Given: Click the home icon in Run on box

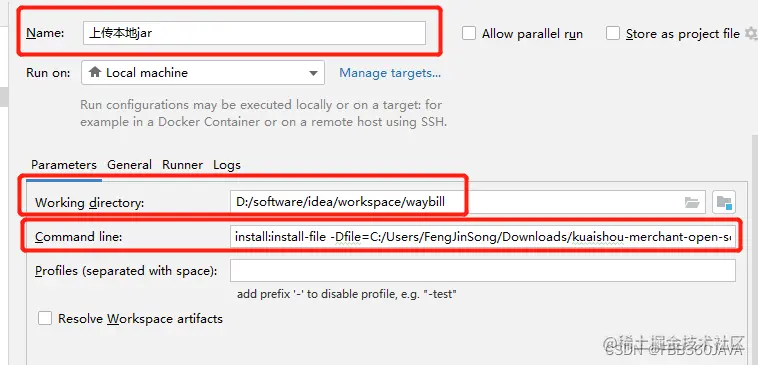Looking at the screenshot, I should (x=95, y=73).
